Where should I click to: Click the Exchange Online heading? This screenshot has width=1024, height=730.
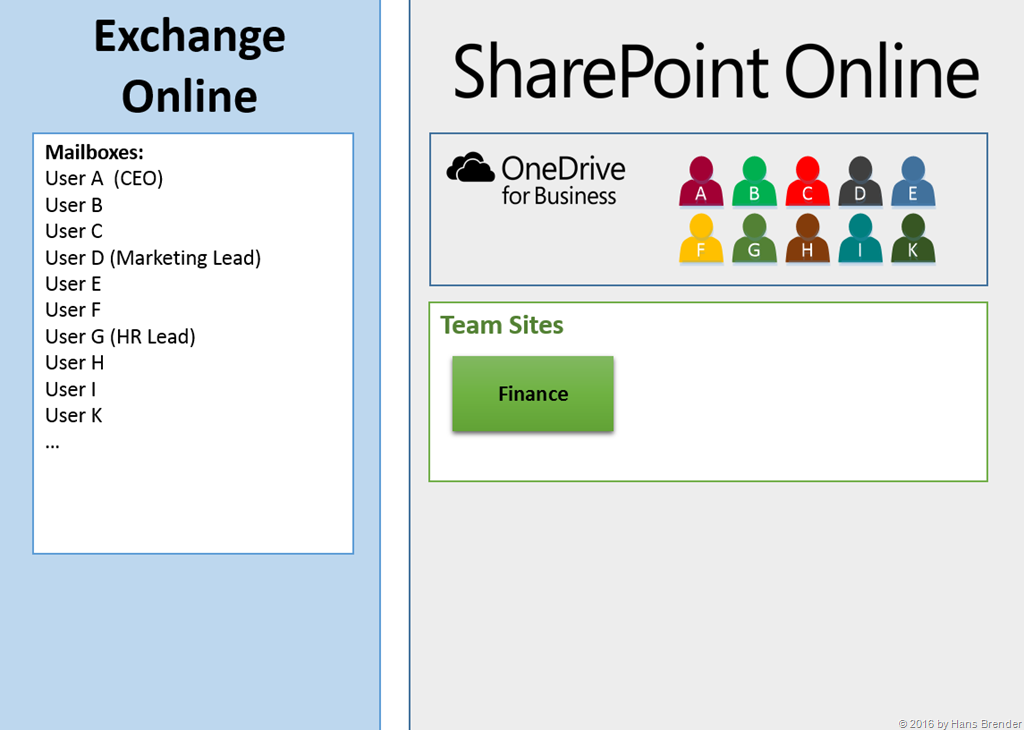tap(190, 67)
